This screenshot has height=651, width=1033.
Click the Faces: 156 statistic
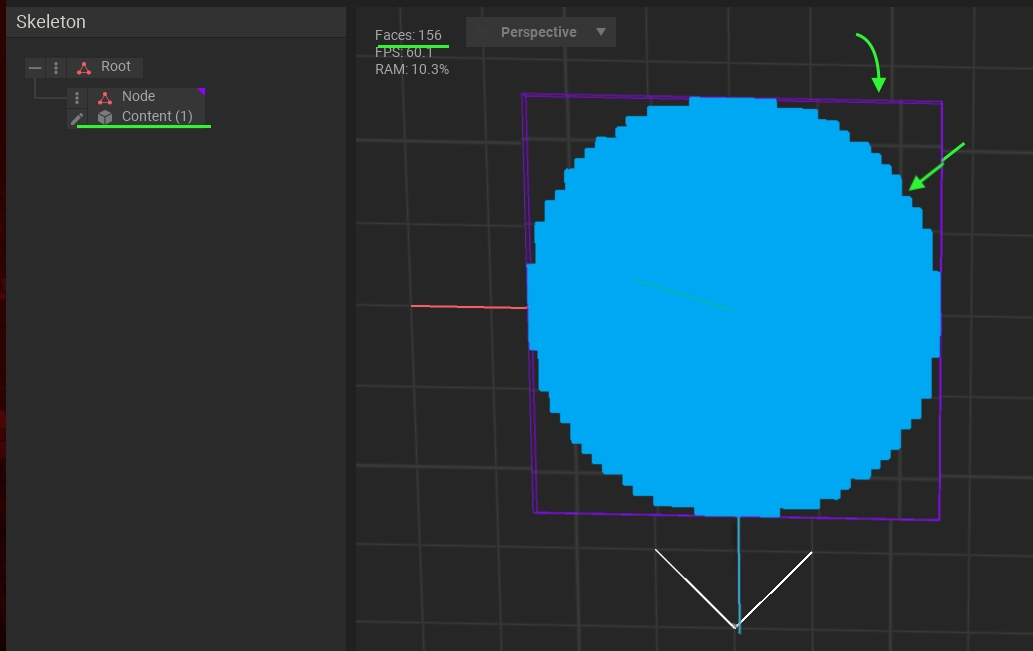pos(408,35)
